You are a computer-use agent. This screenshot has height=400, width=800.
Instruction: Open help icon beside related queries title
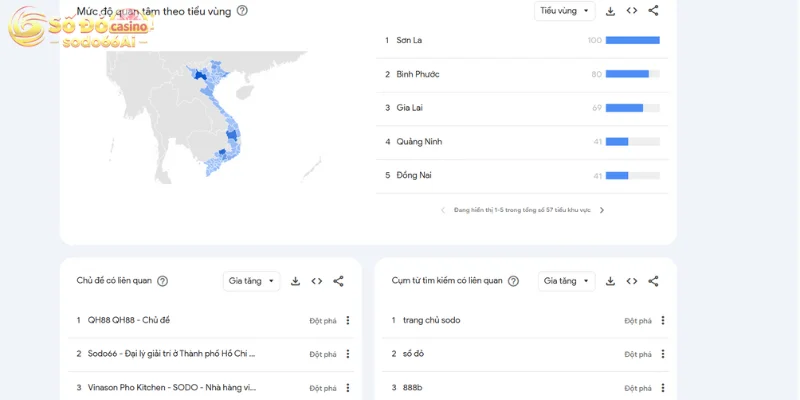(513, 281)
